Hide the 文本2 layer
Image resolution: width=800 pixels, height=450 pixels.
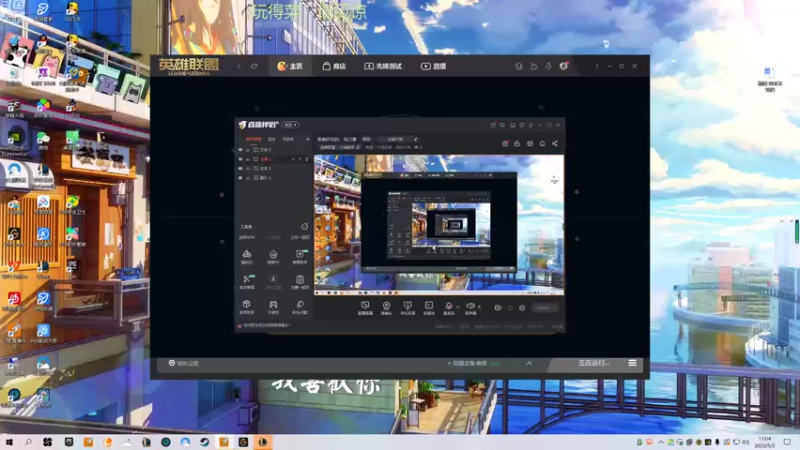[x=240, y=168]
